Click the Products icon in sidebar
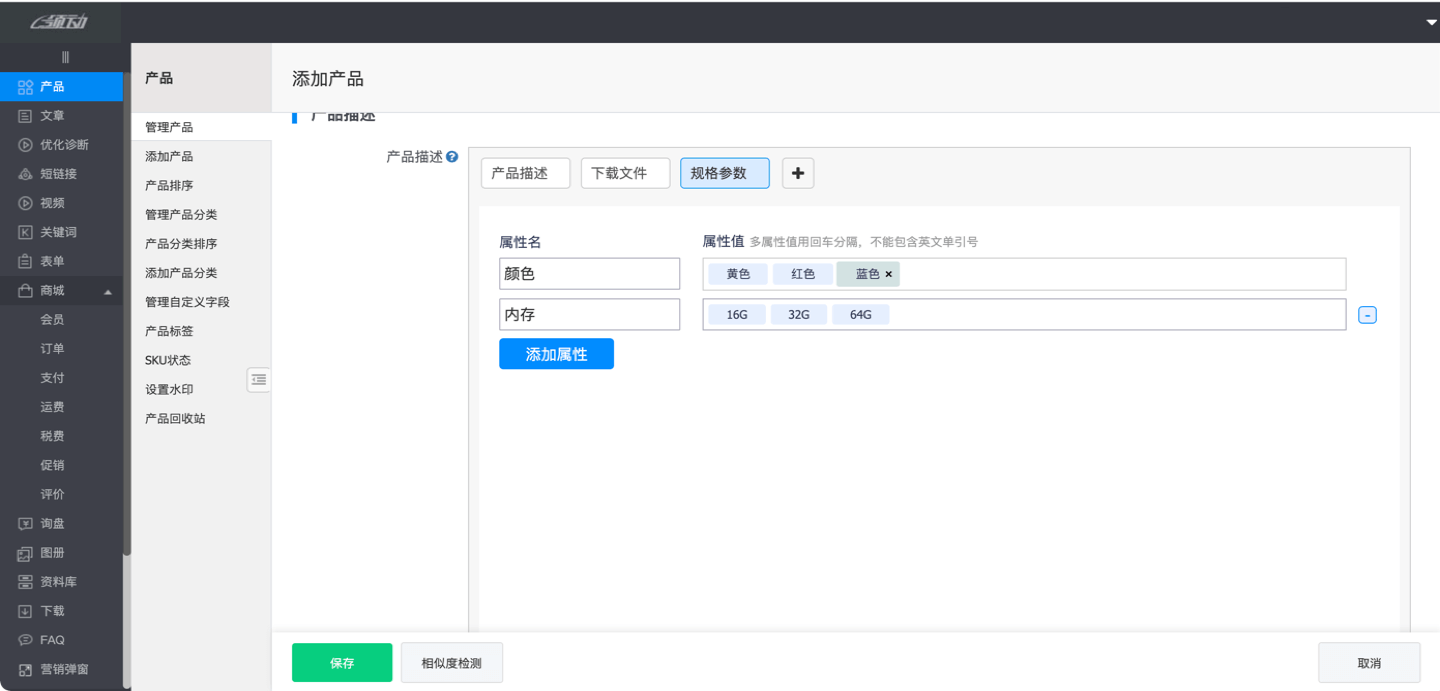 coord(26,87)
